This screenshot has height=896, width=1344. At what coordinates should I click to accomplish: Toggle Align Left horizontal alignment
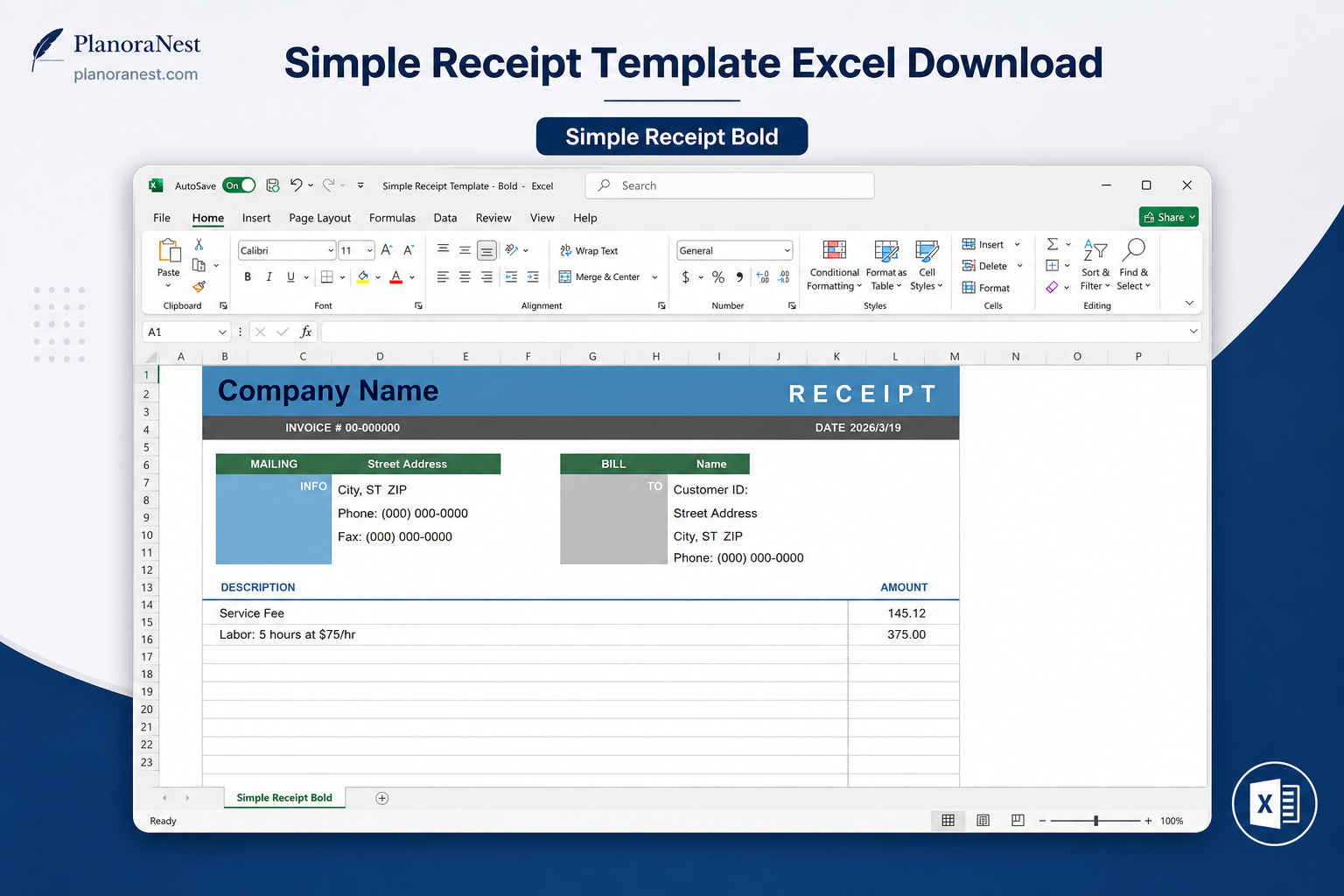[443, 277]
